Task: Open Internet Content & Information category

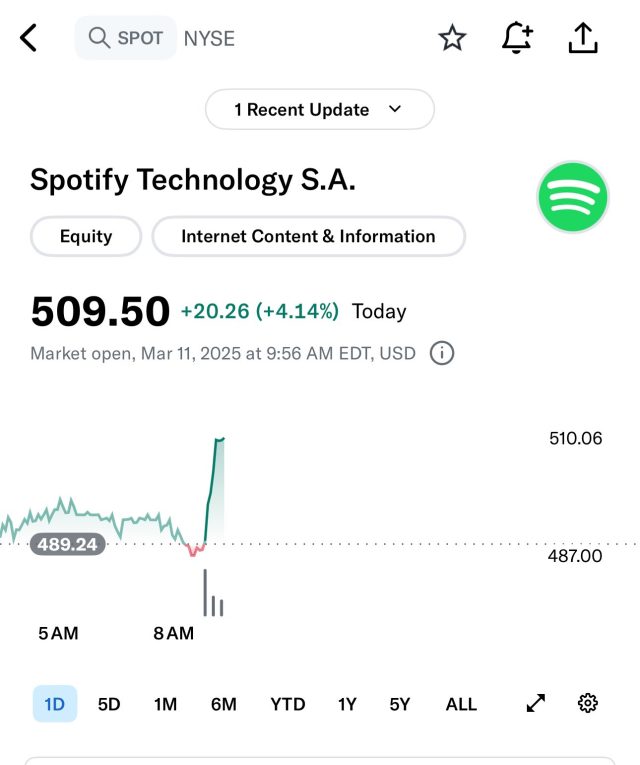Action: (308, 237)
